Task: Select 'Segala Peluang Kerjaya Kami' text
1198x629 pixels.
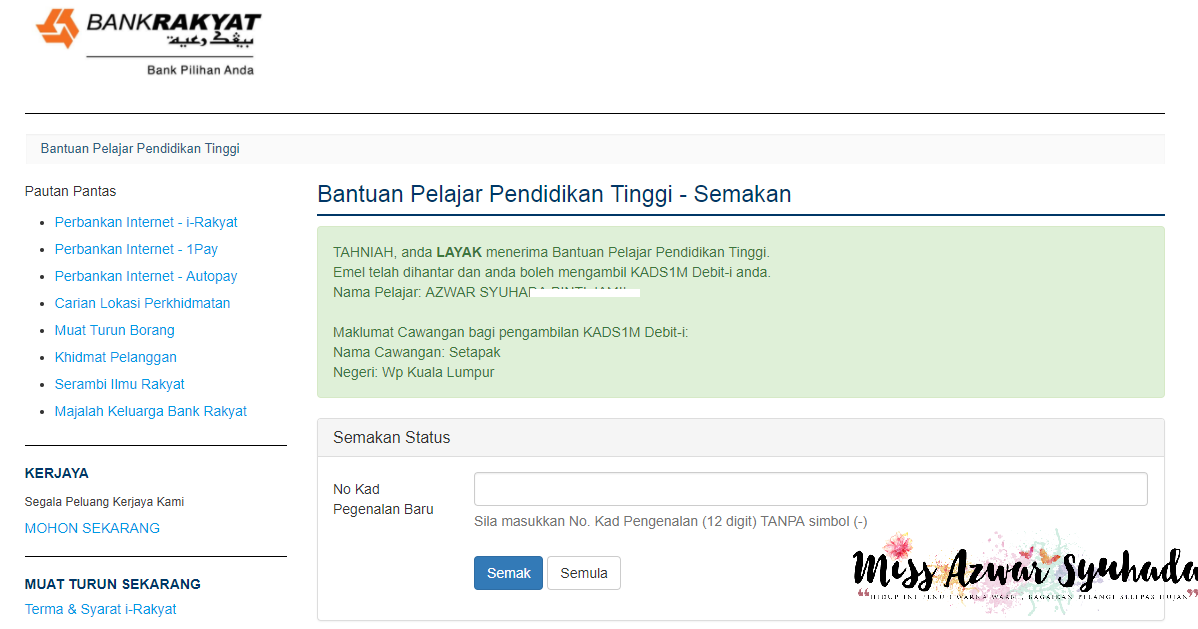Action: coord(104,502)
